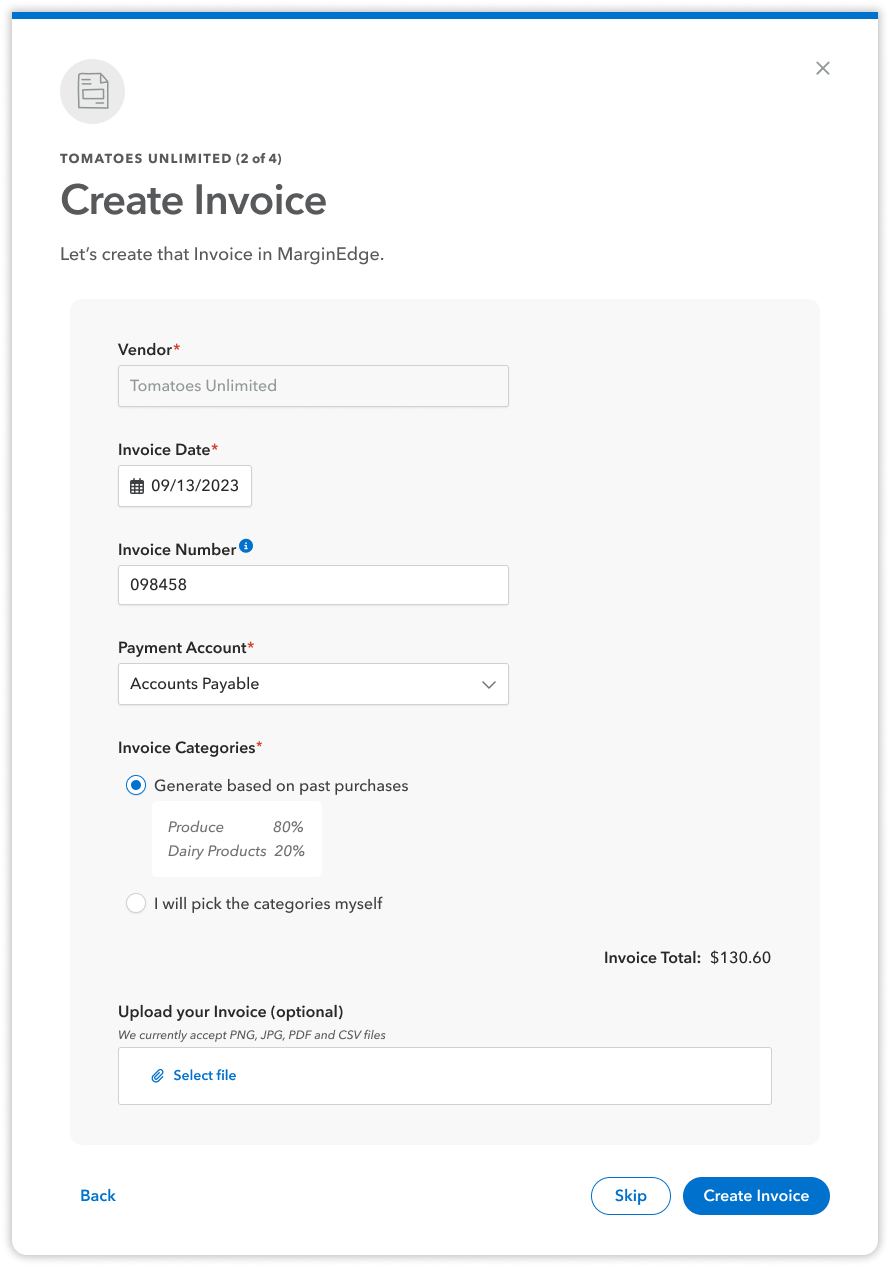Viewport: 890px width, 1267px height.
Task: Click the Create Invoice heading
Action: click(194, 200)
